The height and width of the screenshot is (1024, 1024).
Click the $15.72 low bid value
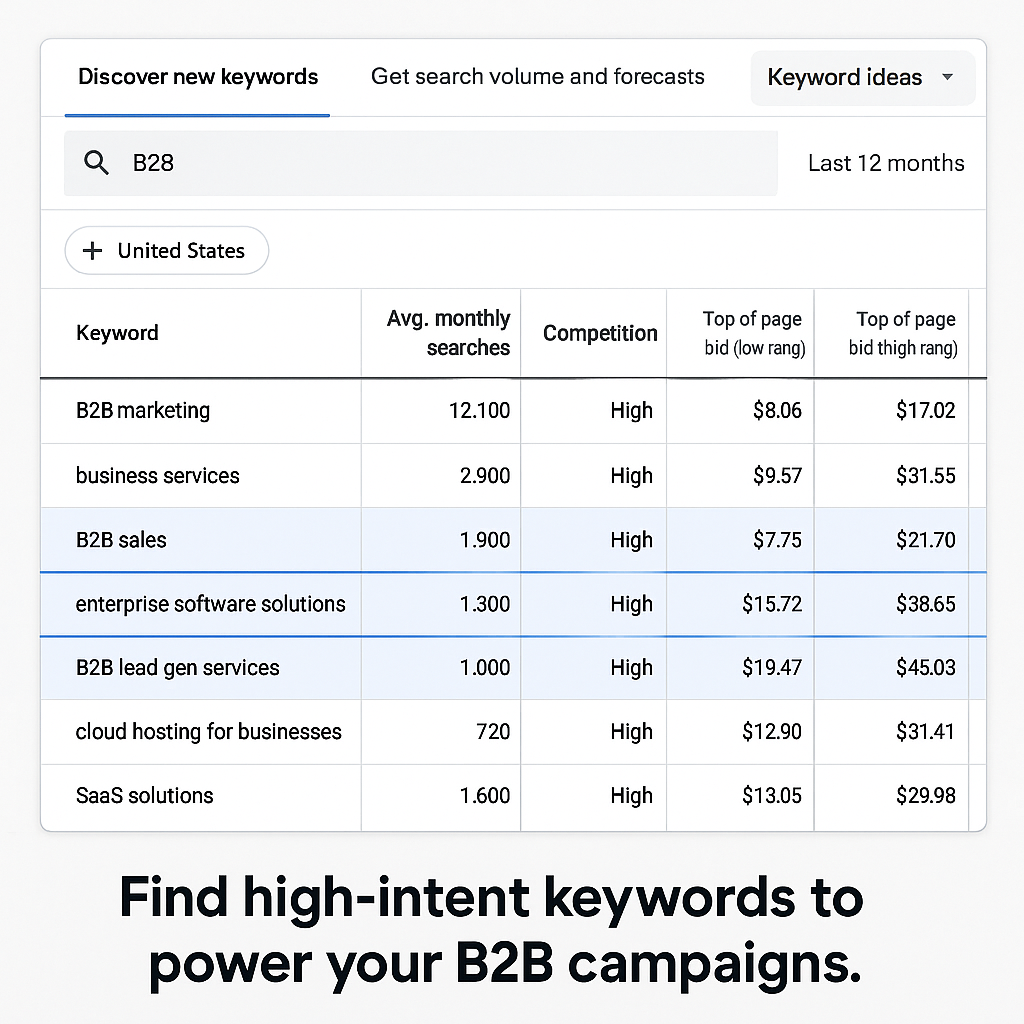(x=772, y=604)
